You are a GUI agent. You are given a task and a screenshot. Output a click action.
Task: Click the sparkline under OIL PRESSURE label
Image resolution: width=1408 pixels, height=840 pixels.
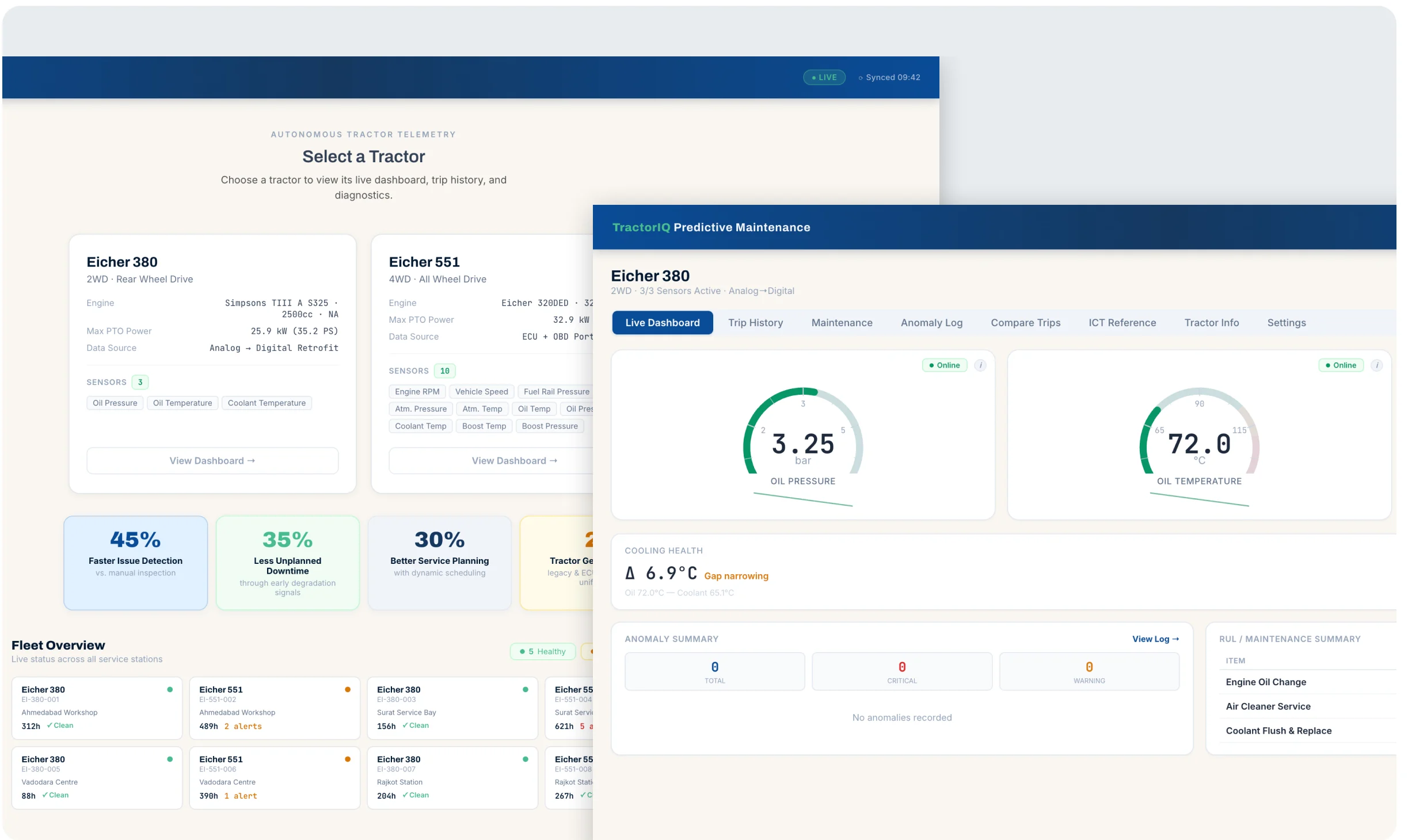803,499
